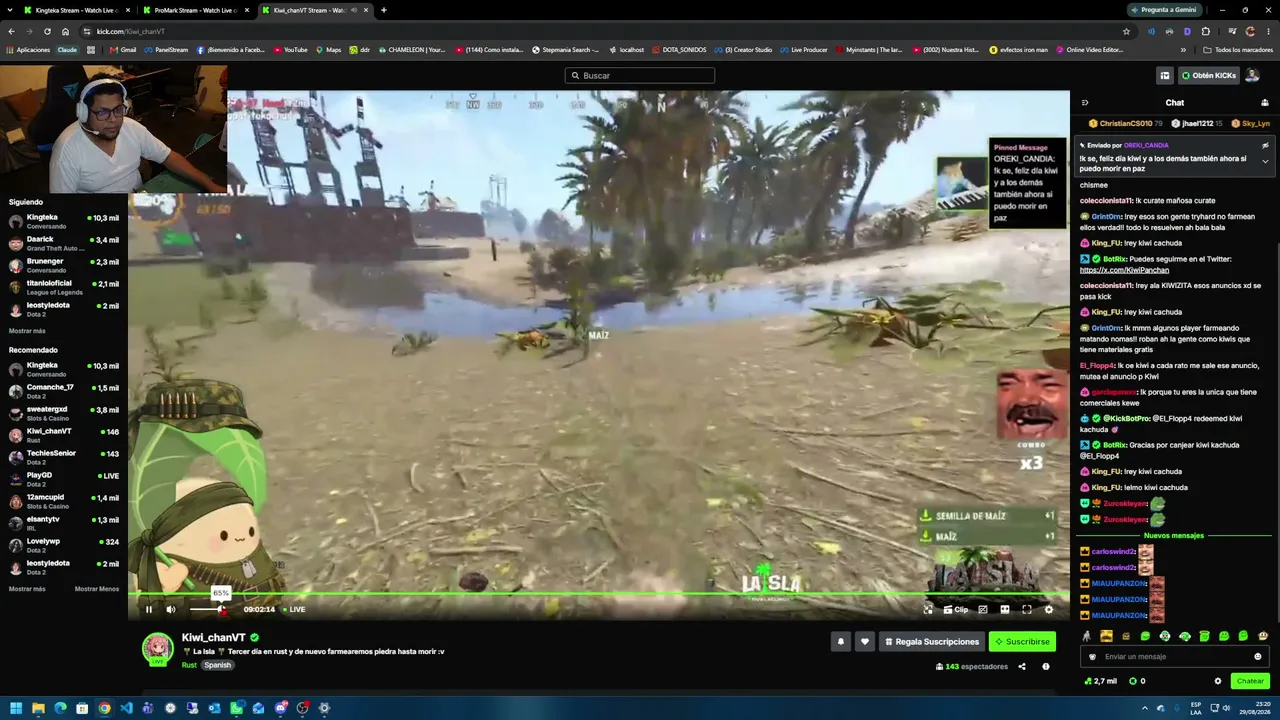Expand the pinned message chevron

tap(1265, 162)
